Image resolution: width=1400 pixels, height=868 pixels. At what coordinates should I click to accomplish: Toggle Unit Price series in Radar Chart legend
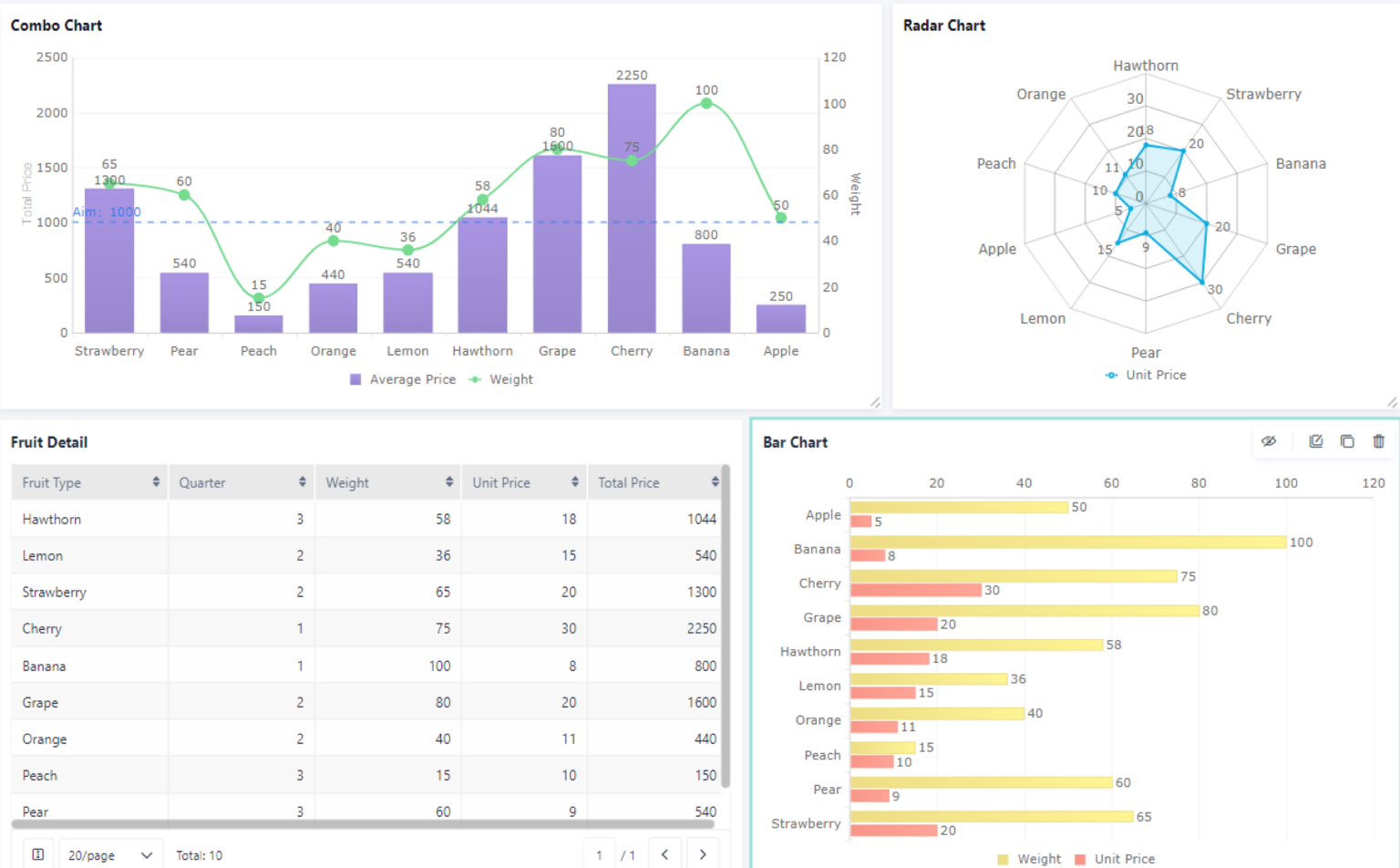click(x=1146, y=375)
